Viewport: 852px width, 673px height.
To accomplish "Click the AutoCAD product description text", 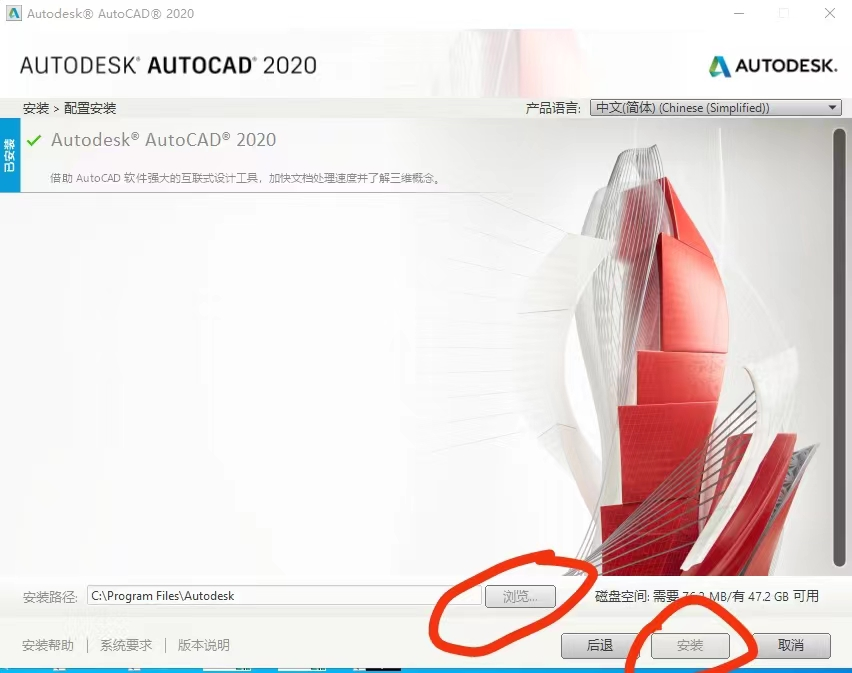I will click(x=245, y=178).
